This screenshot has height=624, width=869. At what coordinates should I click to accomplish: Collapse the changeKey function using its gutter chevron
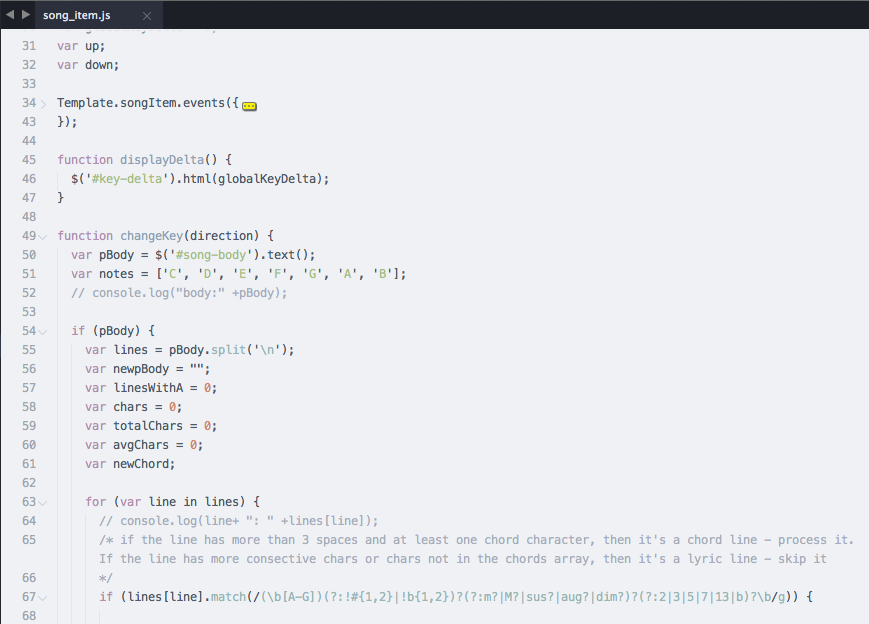43,235
